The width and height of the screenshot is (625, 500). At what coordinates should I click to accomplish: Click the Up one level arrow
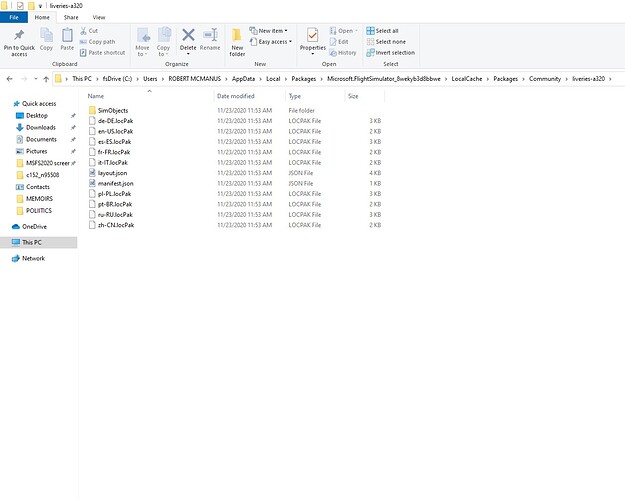point(46,79)
